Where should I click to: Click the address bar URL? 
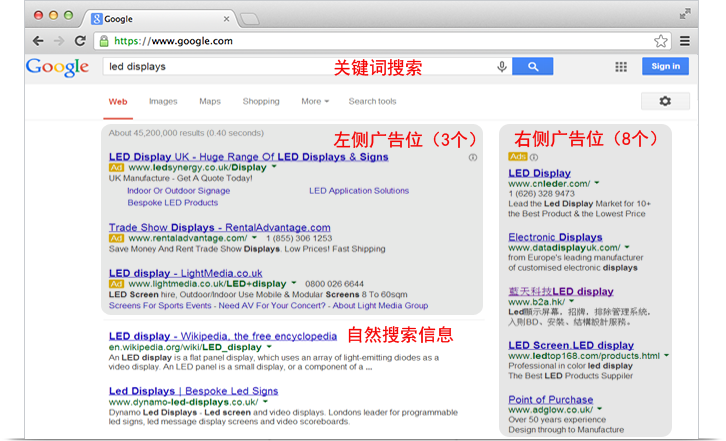pyautogui.click(x=173, y=41)
